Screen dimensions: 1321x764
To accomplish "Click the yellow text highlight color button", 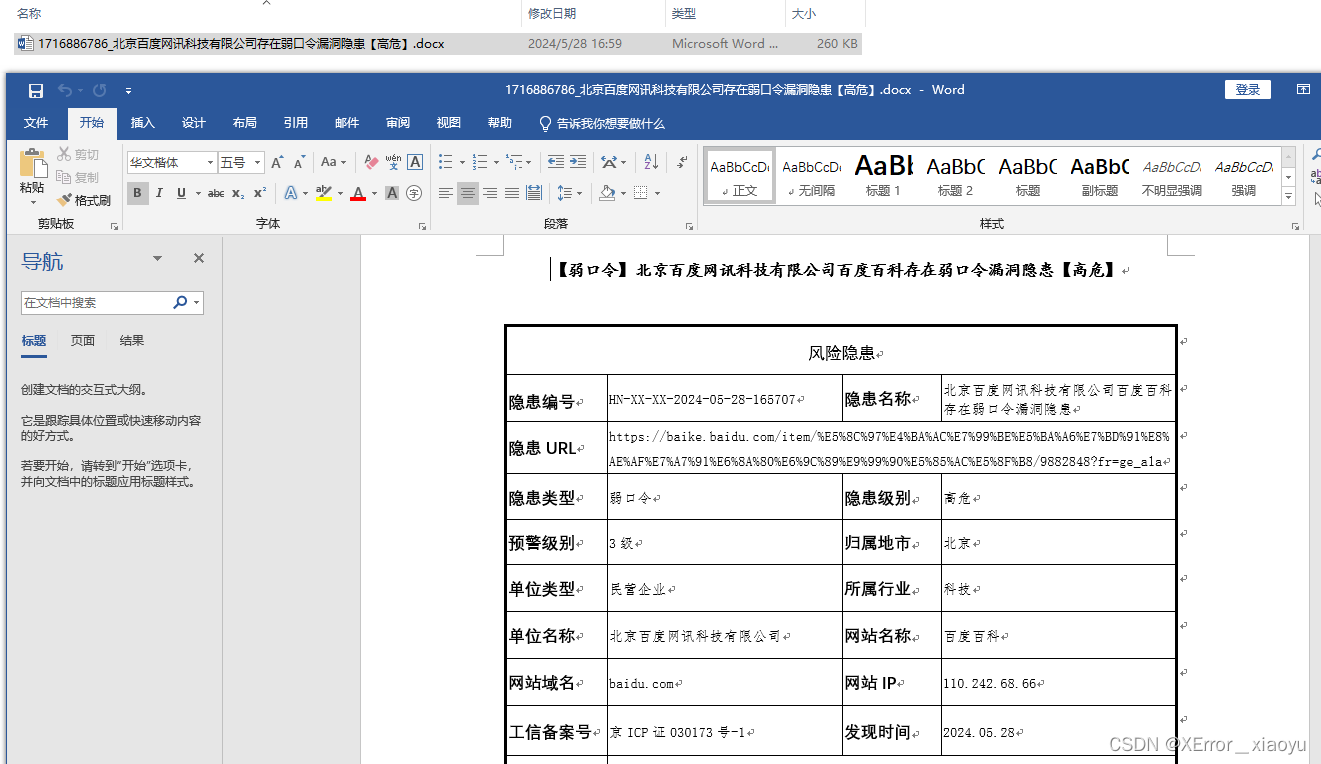I will [323, 193].
